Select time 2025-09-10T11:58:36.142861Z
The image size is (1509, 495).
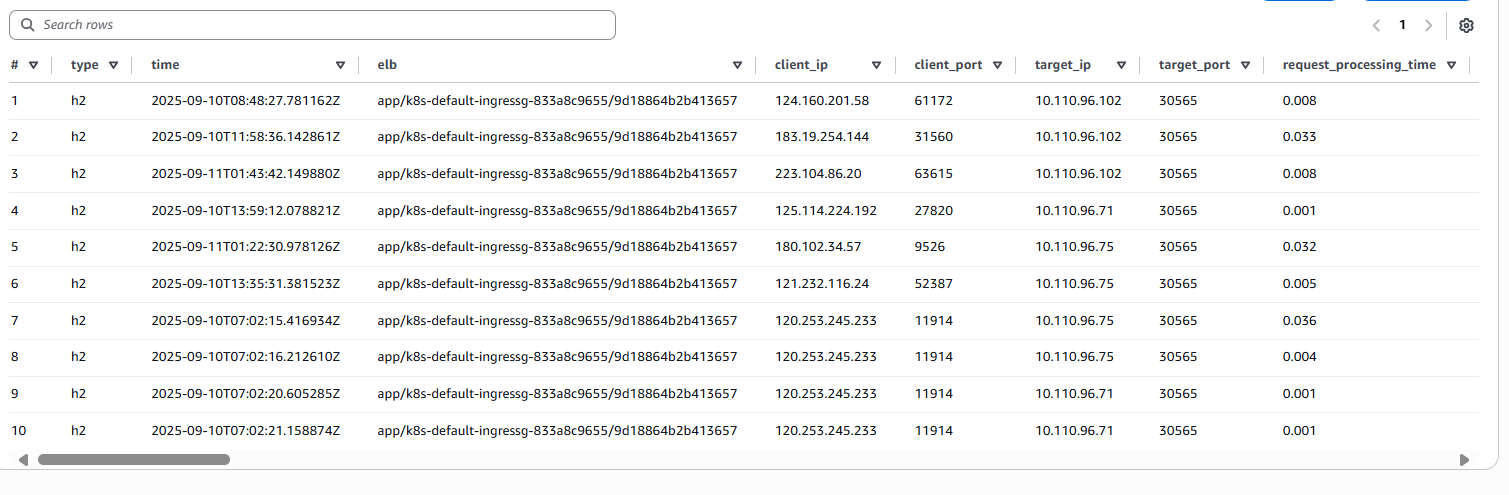(246, 137)
